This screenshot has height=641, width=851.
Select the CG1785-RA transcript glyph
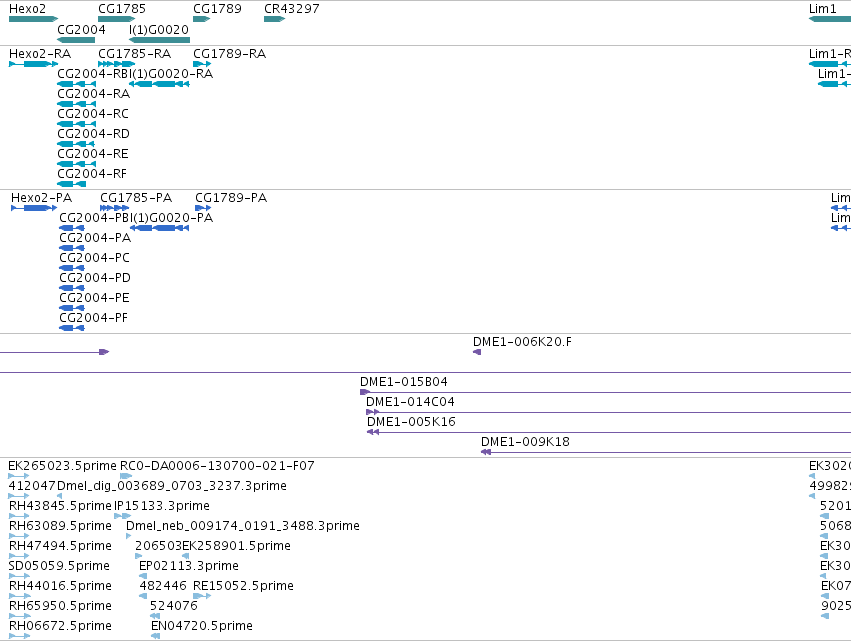(116, 64)
